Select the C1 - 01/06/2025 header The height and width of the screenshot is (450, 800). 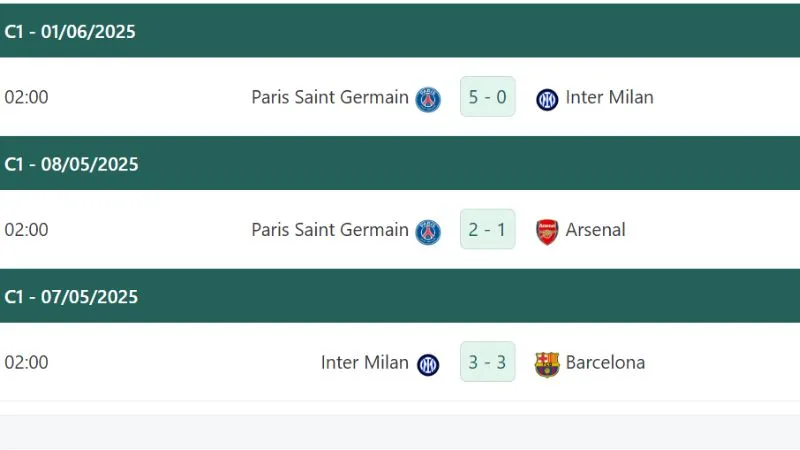(x=400, y=31)
